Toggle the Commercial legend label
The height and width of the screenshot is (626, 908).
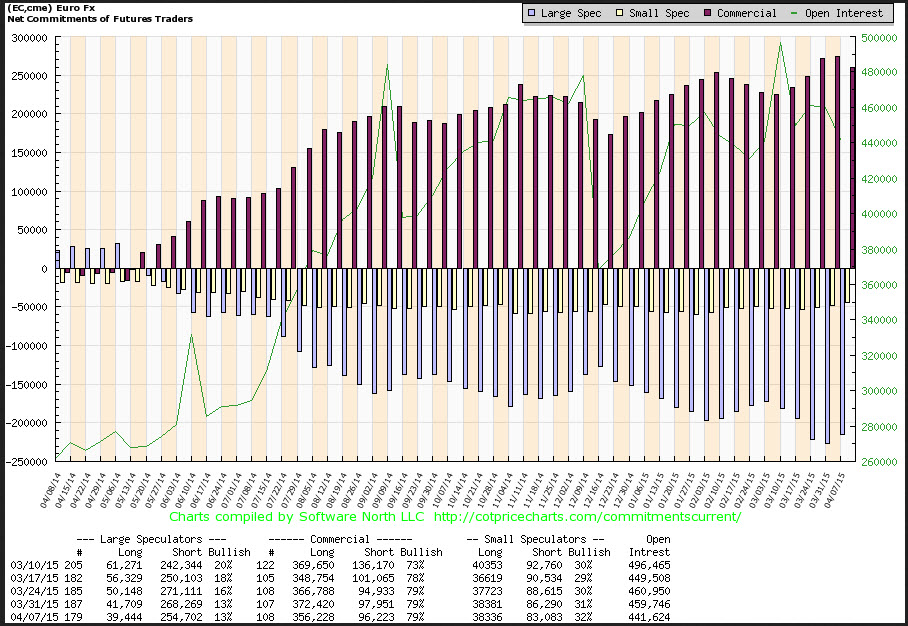pyautogui.click(x=746, y=14)
